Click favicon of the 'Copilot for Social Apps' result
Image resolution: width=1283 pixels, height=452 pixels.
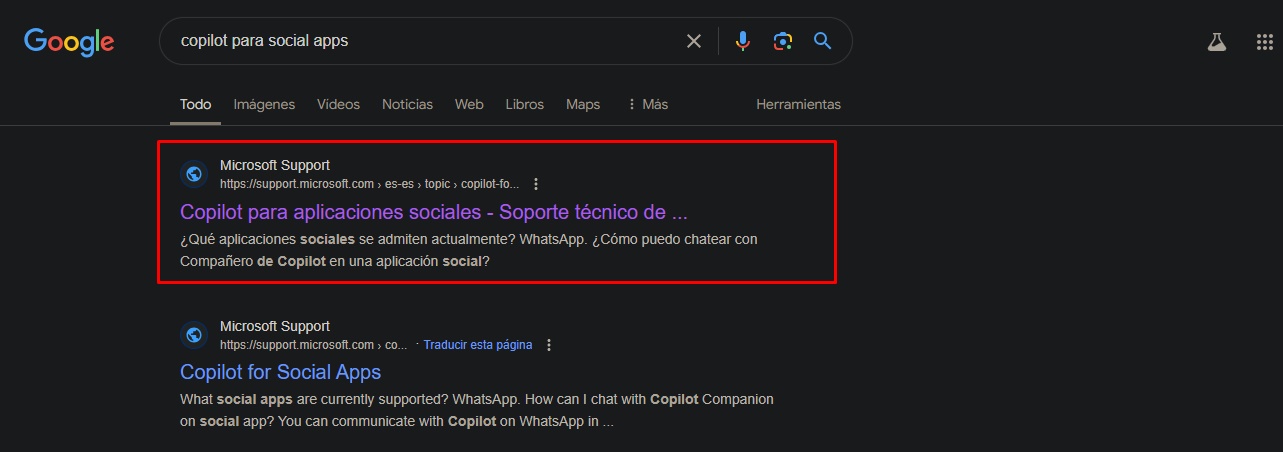pos(194,335)
